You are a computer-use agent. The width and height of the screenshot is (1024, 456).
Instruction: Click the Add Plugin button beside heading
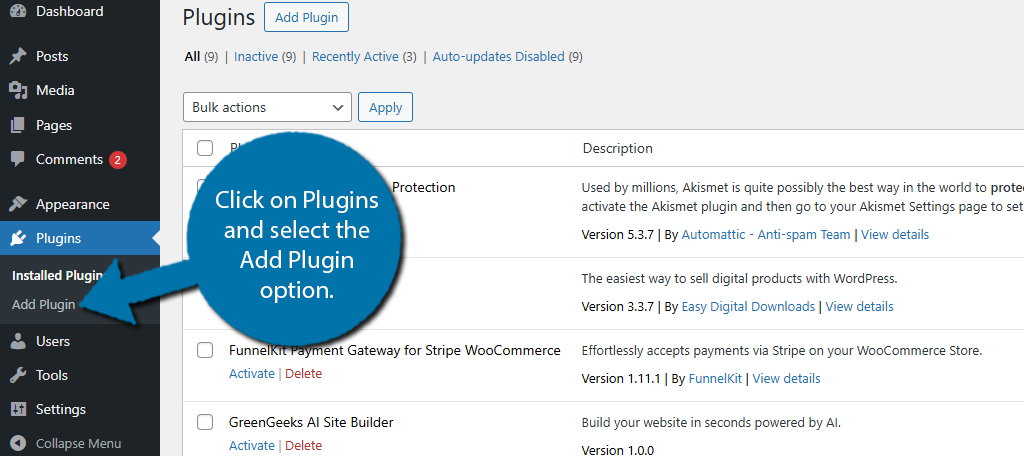306,17
